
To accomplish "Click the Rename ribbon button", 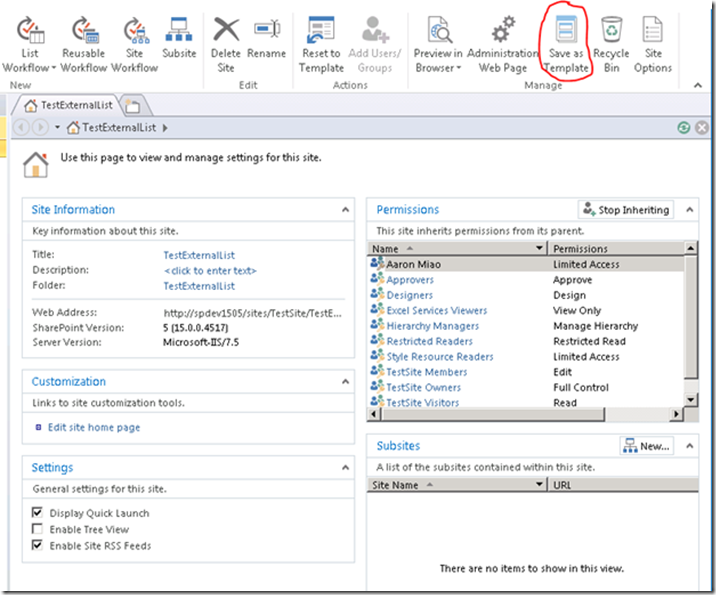I will (267, 38).
